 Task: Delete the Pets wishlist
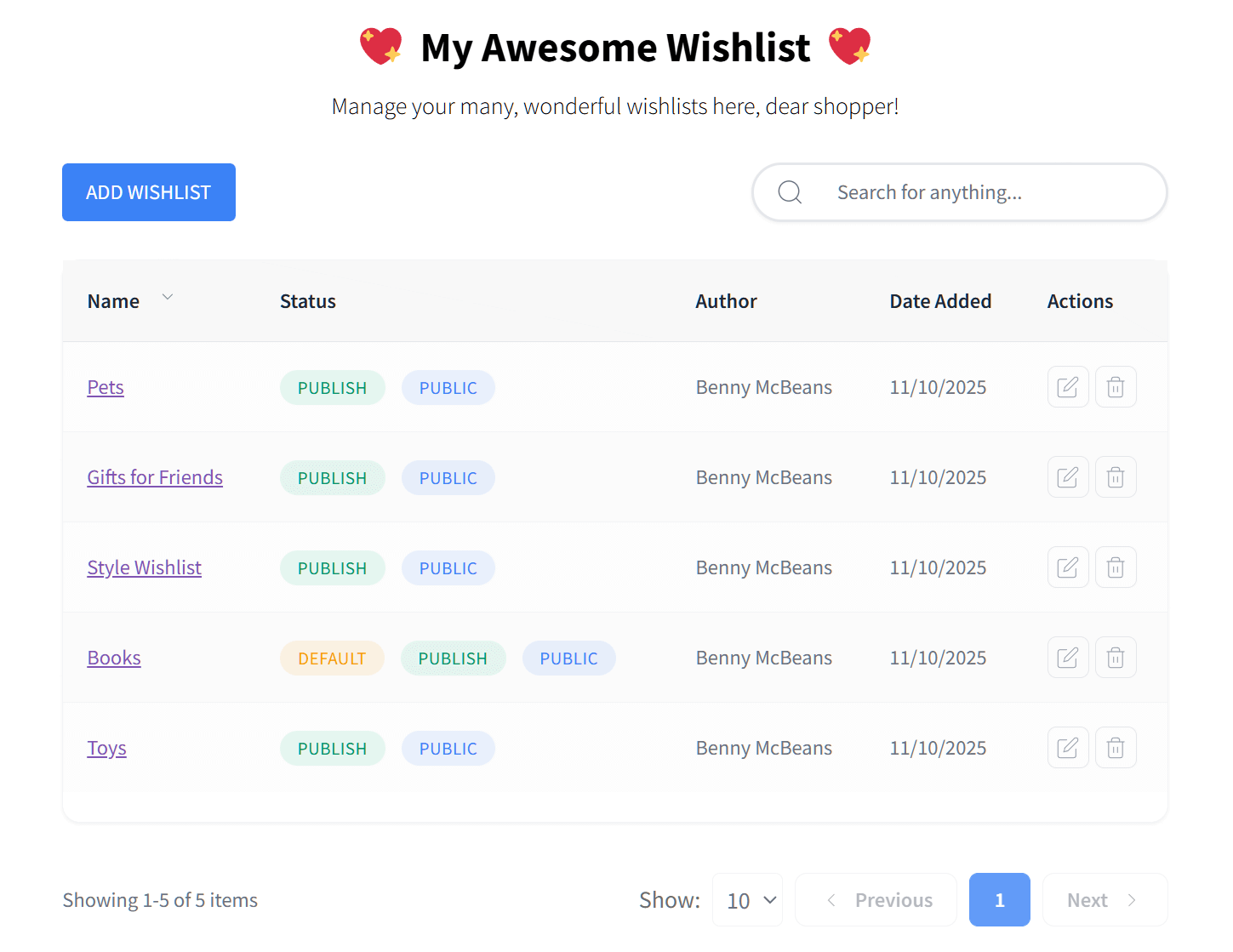[x=1115, y=387]
